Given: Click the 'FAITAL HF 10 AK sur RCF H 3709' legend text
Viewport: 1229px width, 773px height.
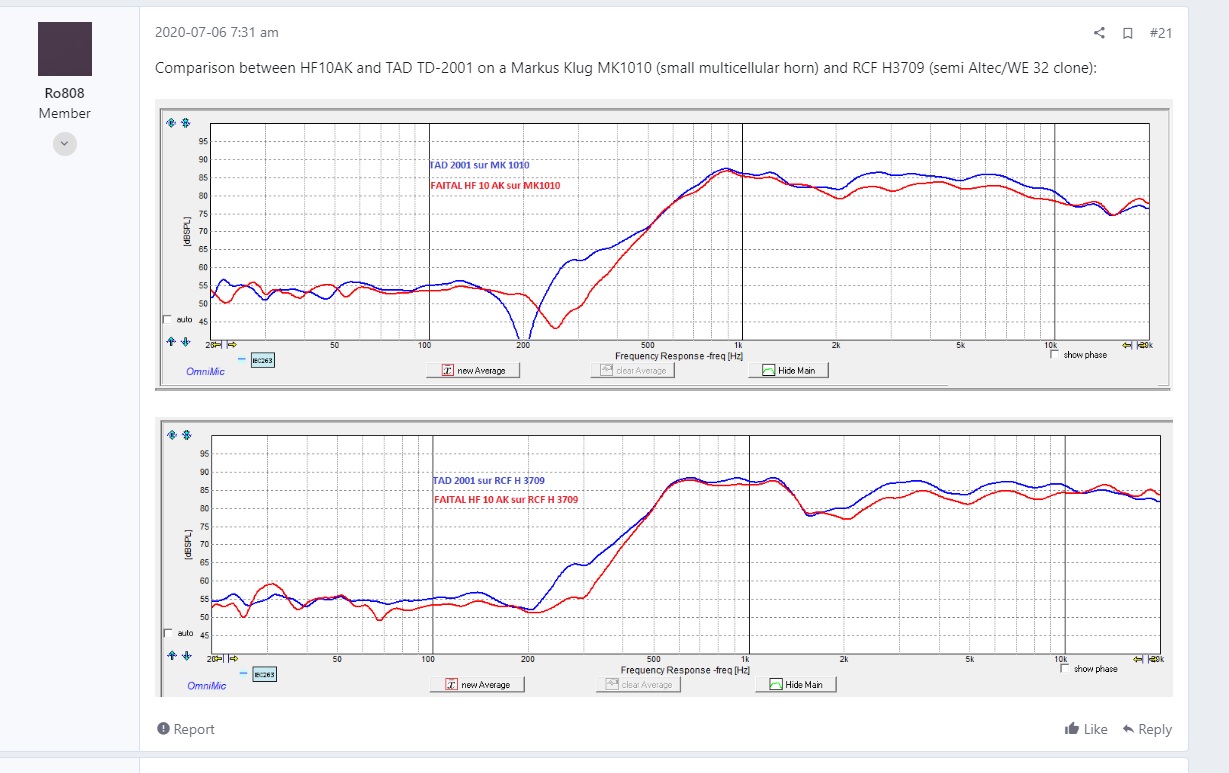Looking at the screenshot, I should [506, 499].
